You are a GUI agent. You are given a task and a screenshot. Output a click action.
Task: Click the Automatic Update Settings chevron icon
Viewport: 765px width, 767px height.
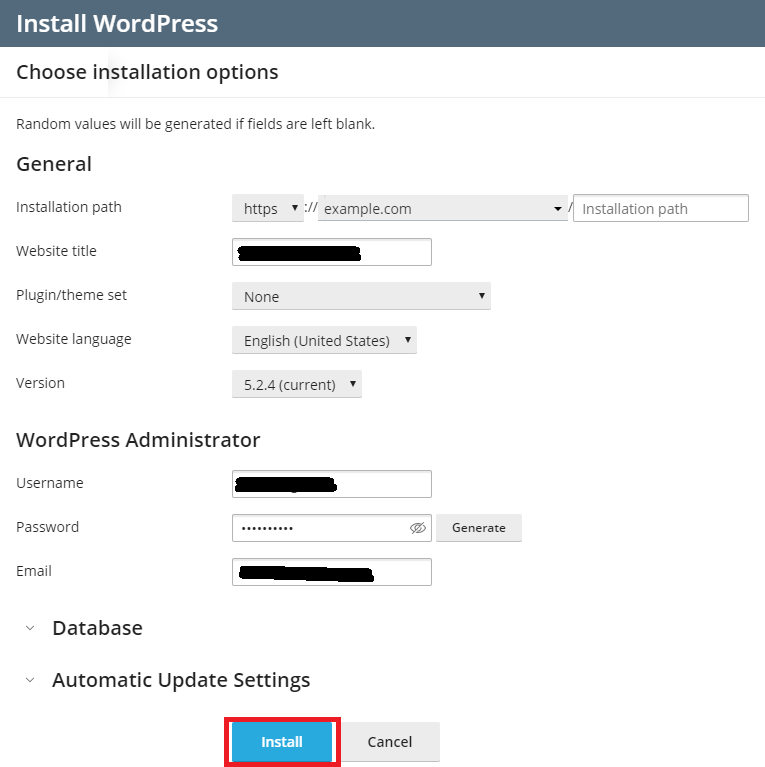click(30, 680)
